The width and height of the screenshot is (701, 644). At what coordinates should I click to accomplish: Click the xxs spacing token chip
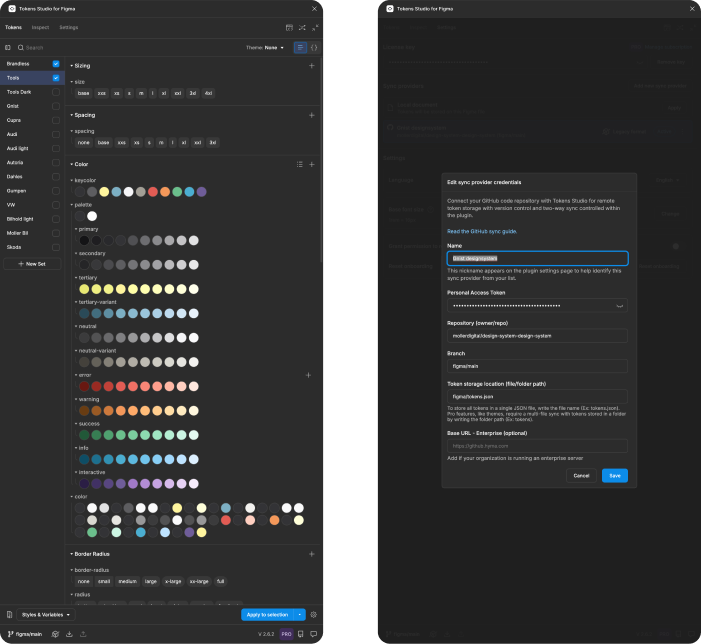coord(122,143)
